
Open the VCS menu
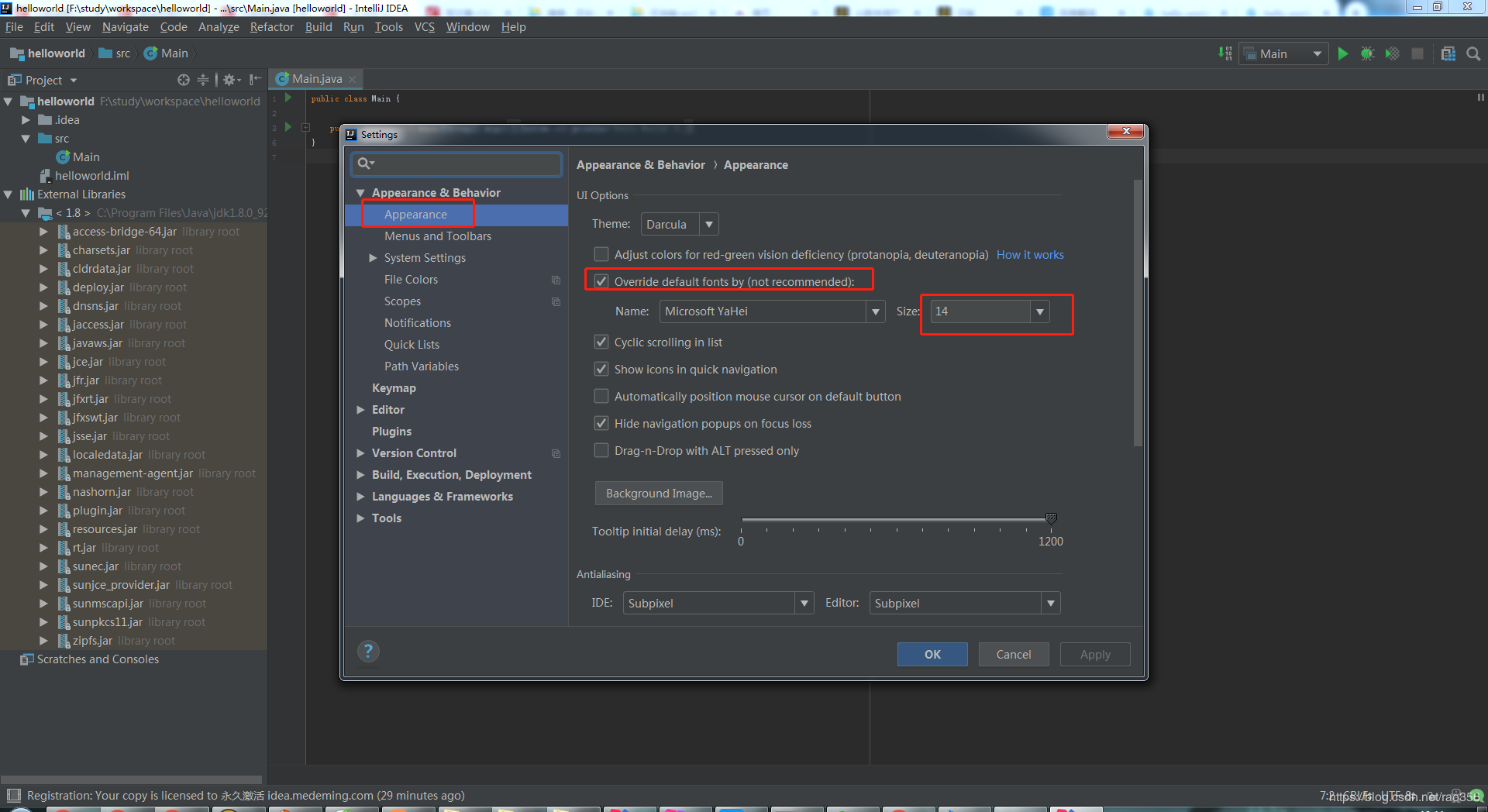(425, 27)
